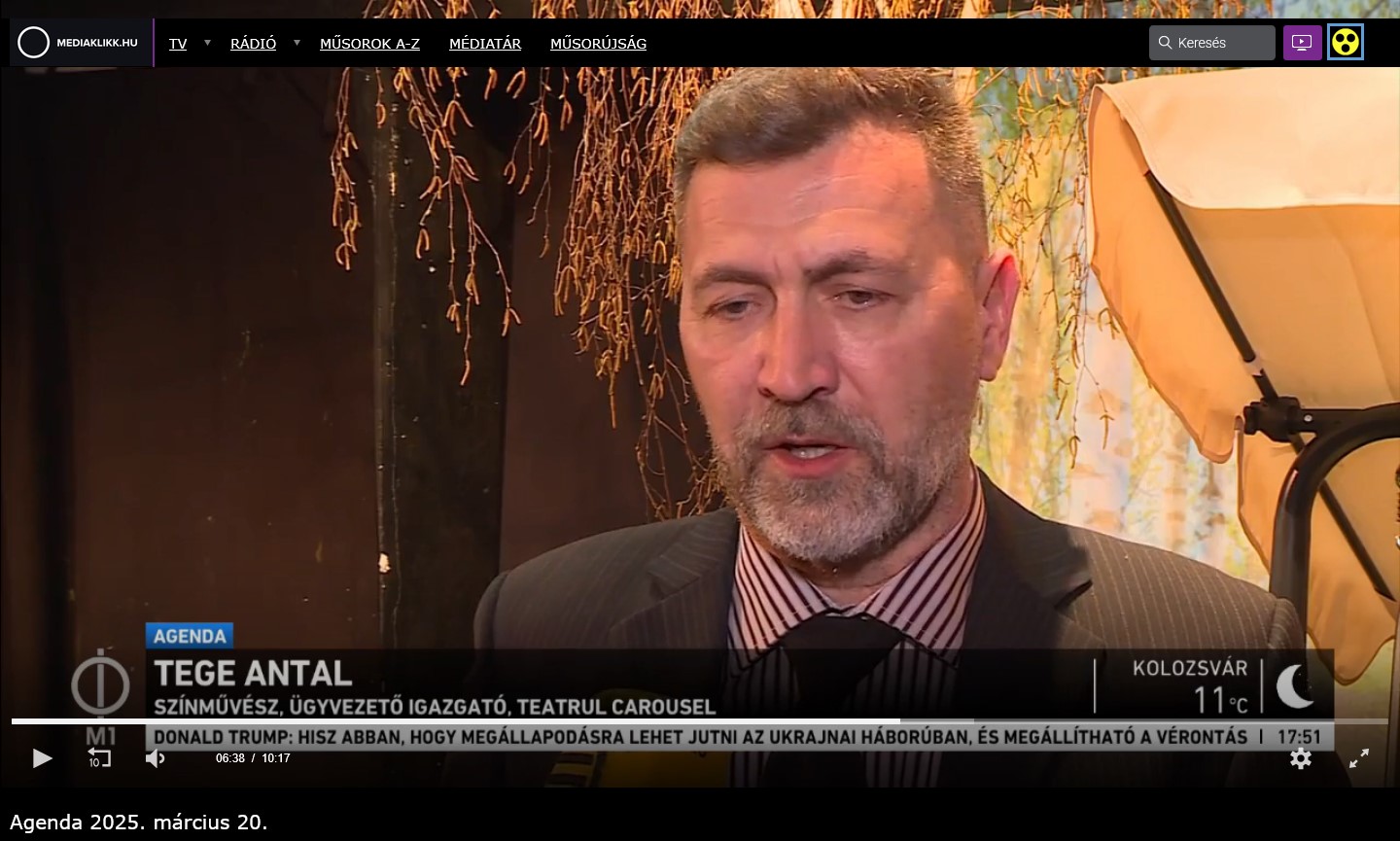Click the Mediaklikk.hu logo
Image resolution: width=1400 pixels, height=841 pixels.
(80, 43)
